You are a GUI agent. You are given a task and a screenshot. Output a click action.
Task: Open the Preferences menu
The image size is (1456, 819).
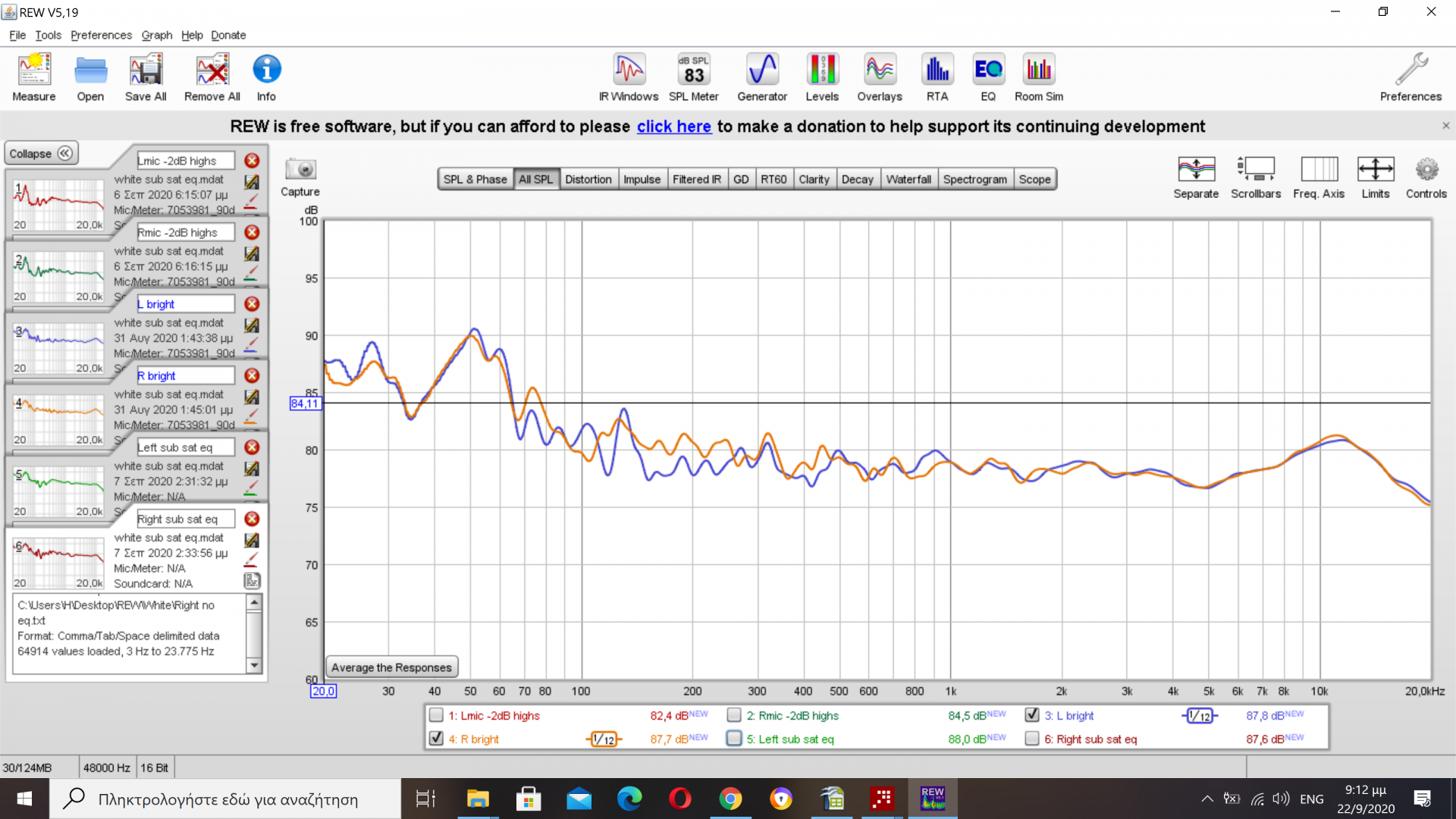pyautogui.click(x=101, y=35)
